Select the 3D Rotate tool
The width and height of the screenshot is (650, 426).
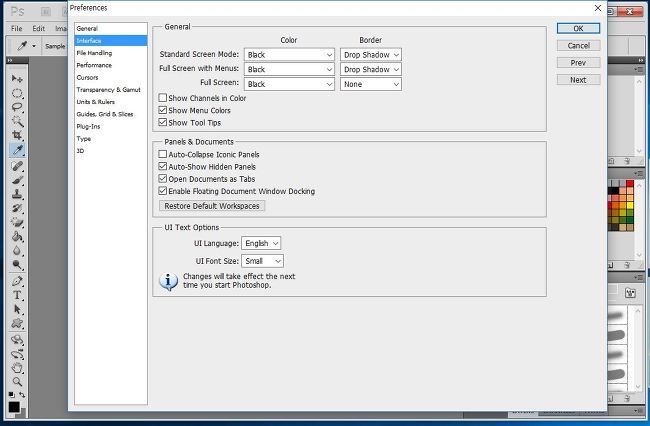[x=17, y=340]
